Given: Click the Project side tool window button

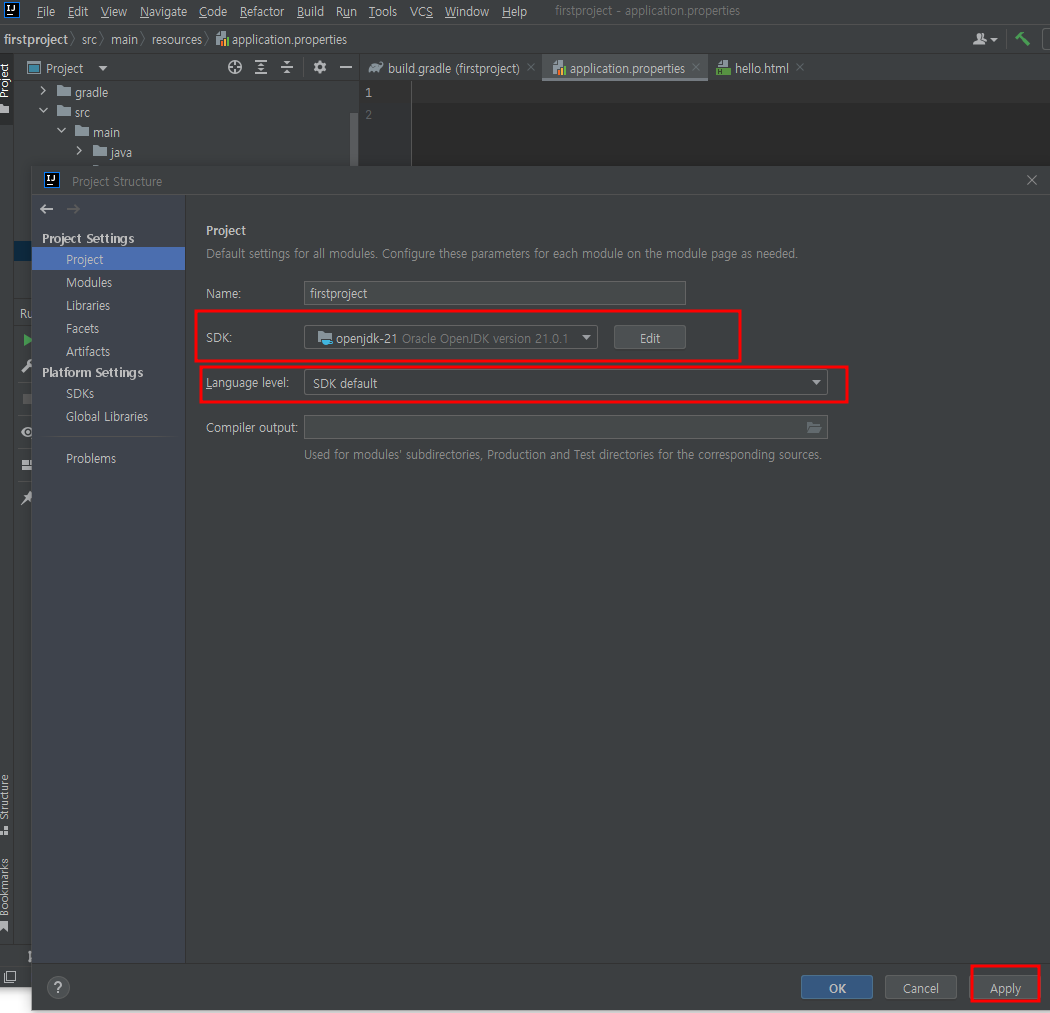Looking at the screenshot, I should [5, 88].
